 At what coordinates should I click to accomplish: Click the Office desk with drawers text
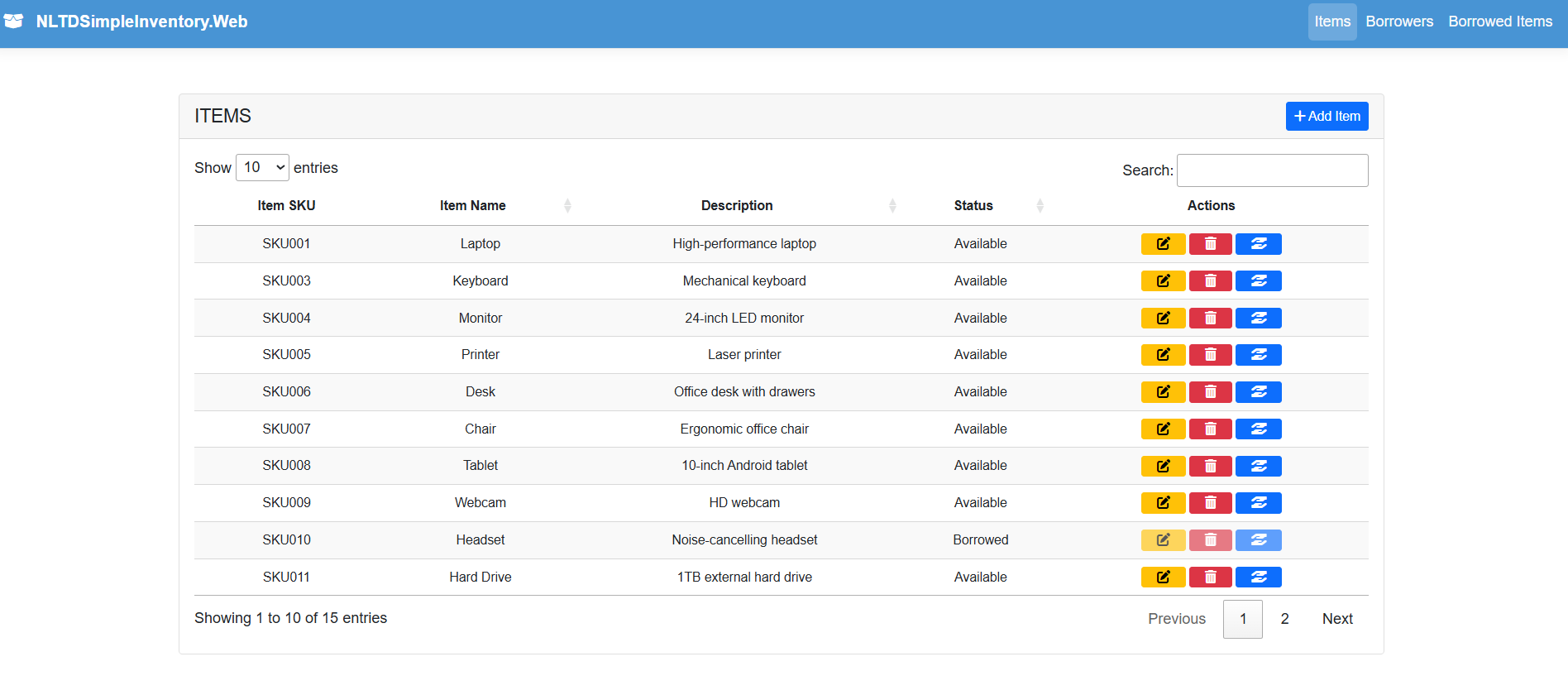(744, 392)
